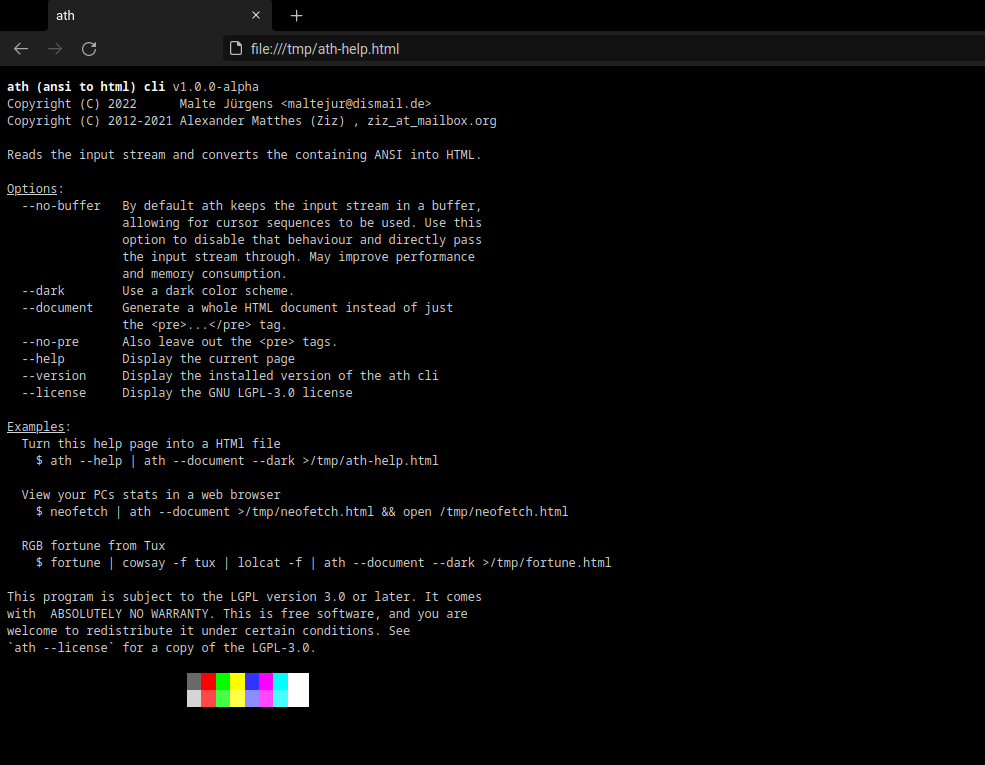Screen dimensions: 985x765
Task: Close the 'ath' browser tab
Action: click(256, 15)
